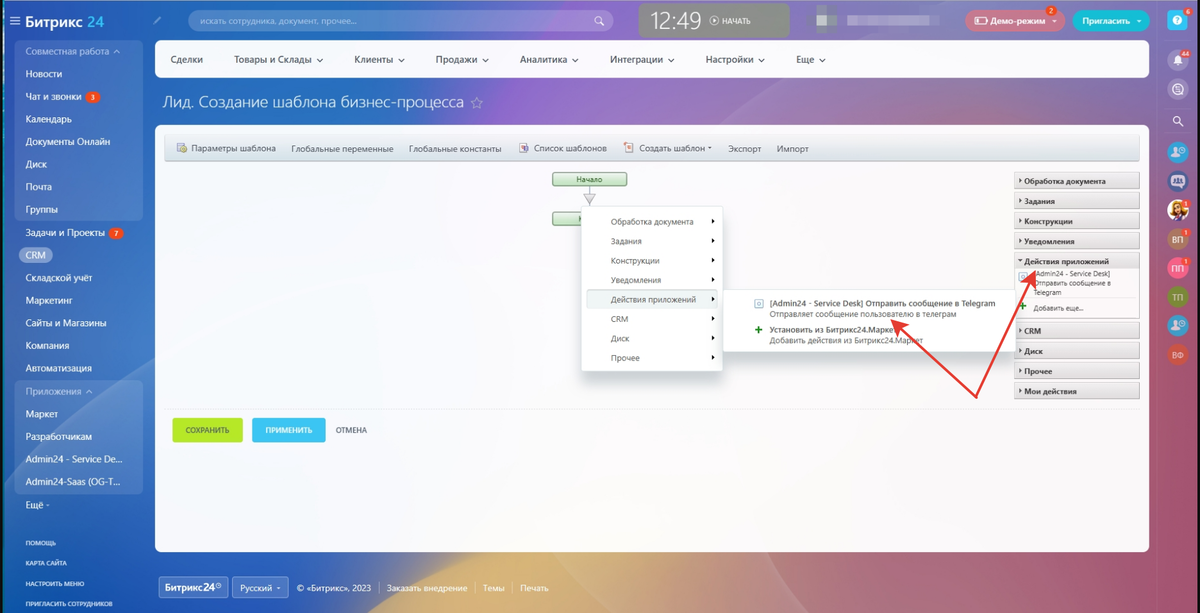Open chat bubble icon in right sidebar
This screenshot has width=1200, height=613.
(x=1178, y=89)
